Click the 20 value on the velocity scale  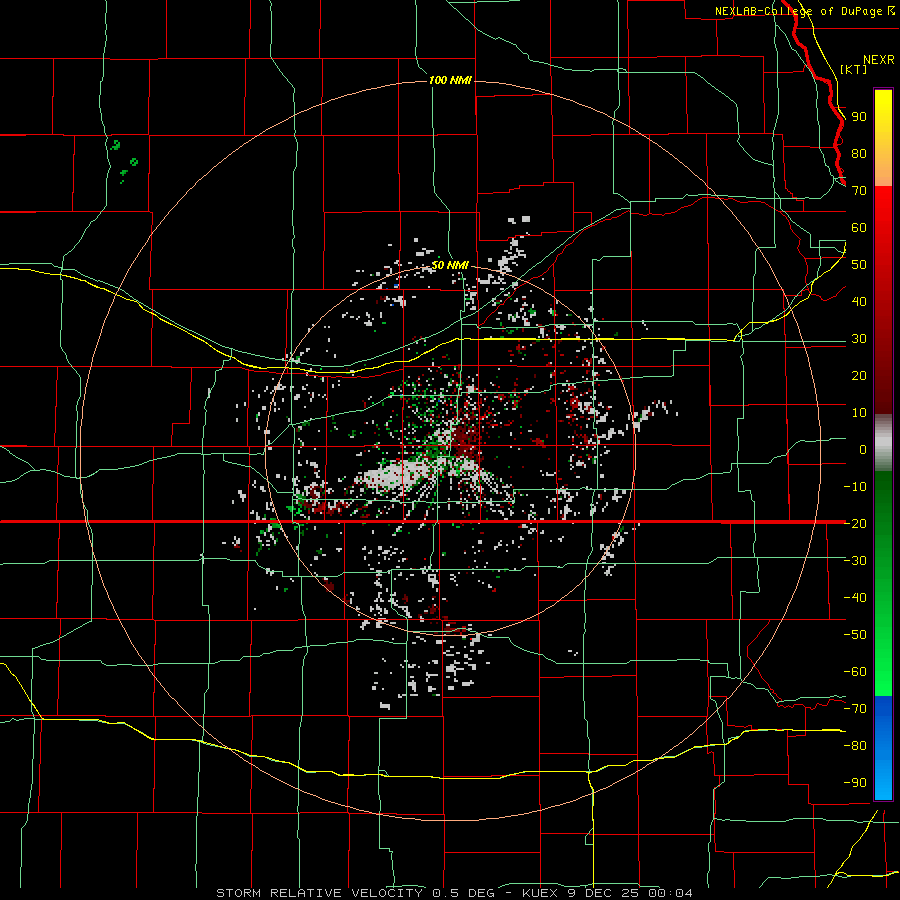(859, 376)
